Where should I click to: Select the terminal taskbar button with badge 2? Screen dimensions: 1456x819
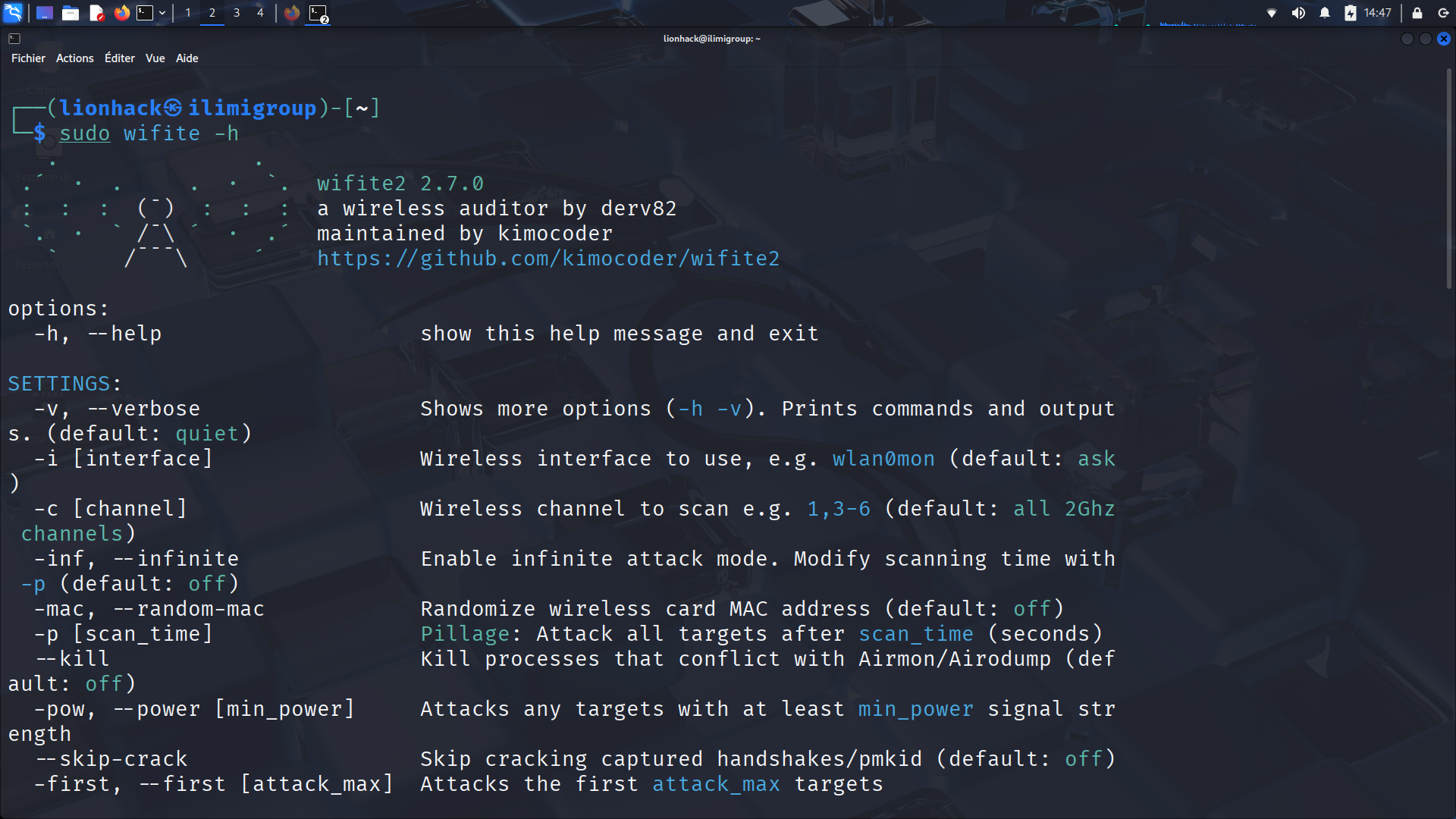point(318,13)
